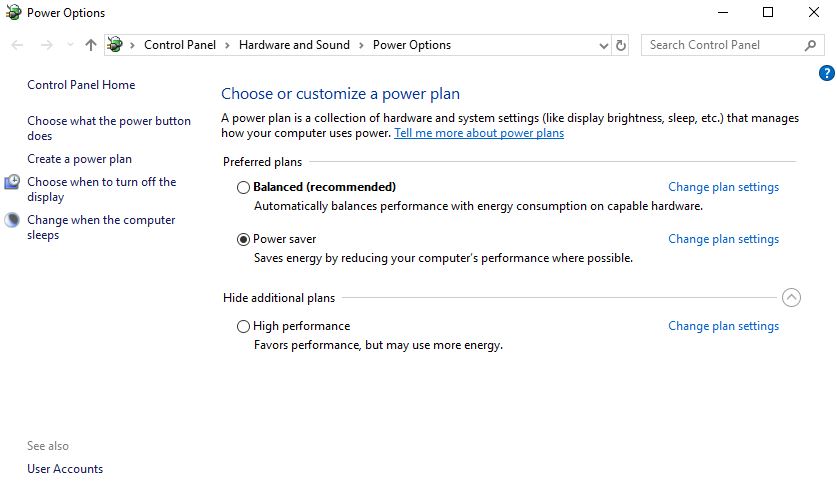837x491 pixels.
Task: Click the Refresh button in address bar
Action: click(x=621, y=45)
